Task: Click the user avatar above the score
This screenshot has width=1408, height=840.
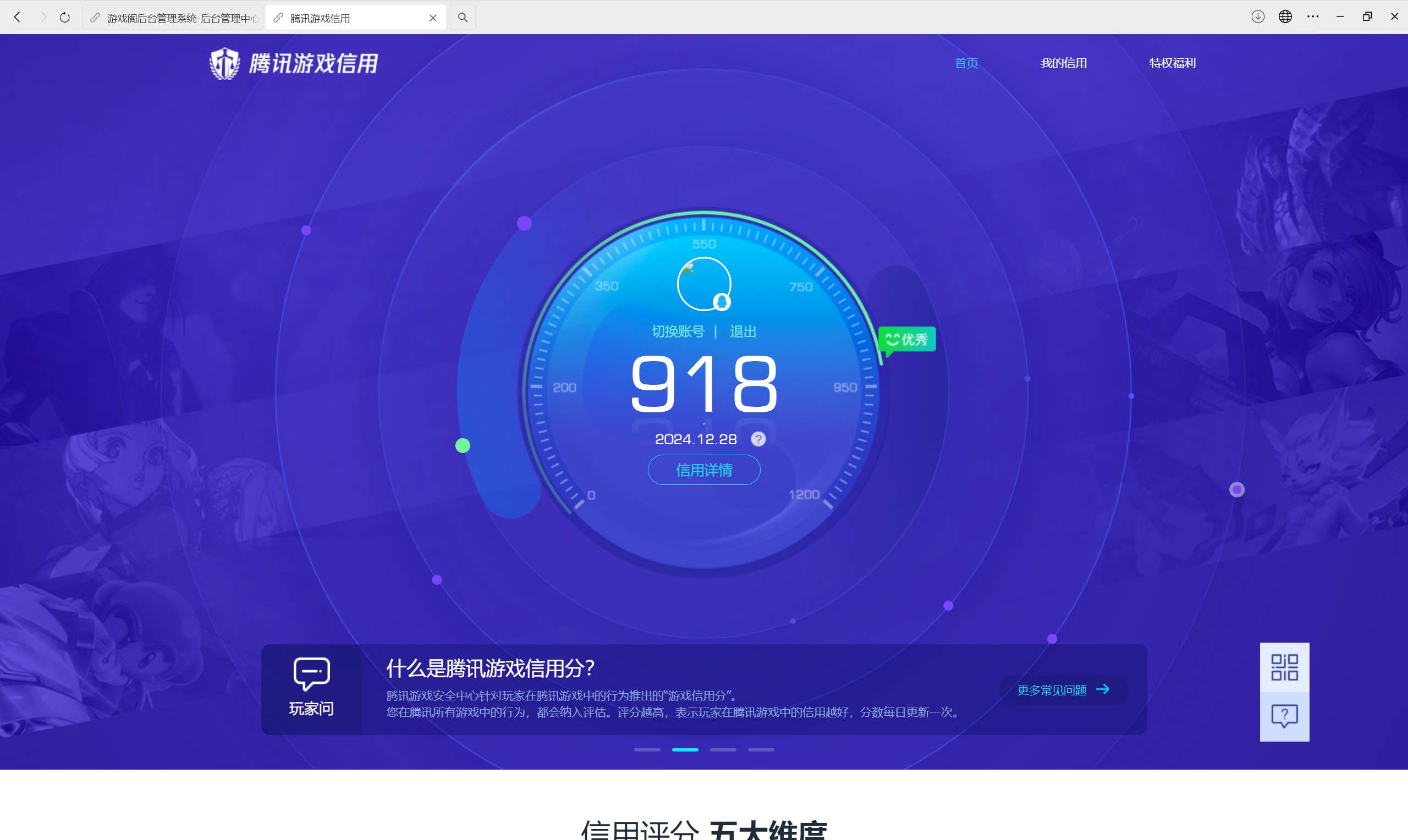Action: click(703, 283)
